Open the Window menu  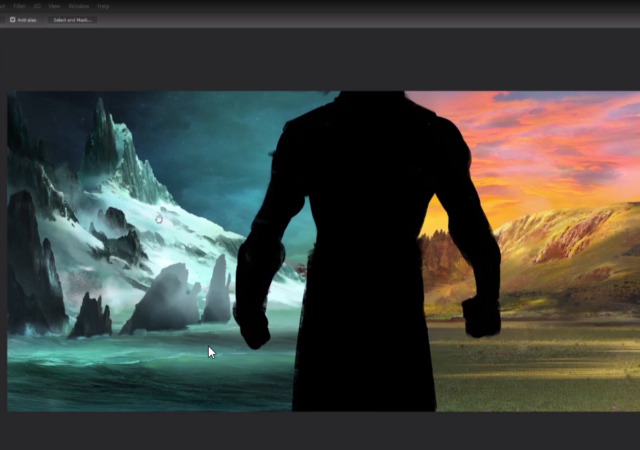[78, 6]
